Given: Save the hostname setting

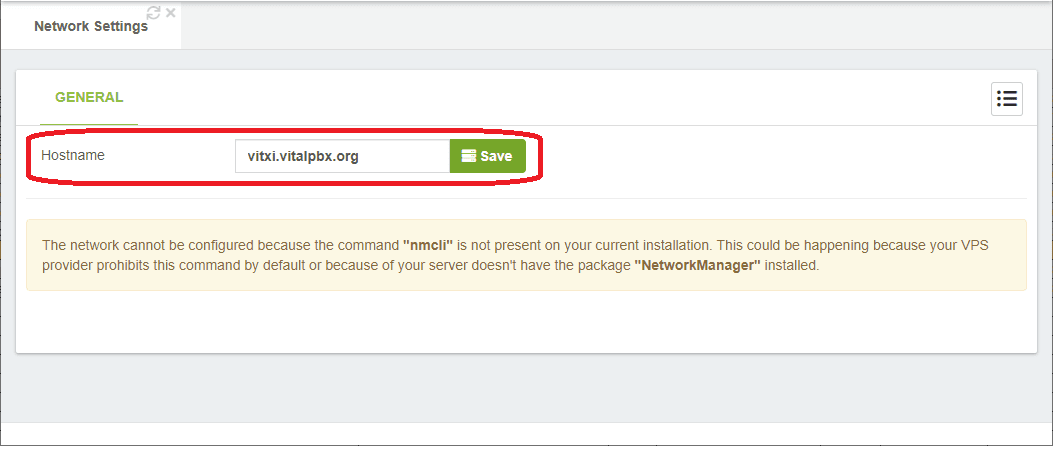Looking at the screenshot, I should point(488,156).
